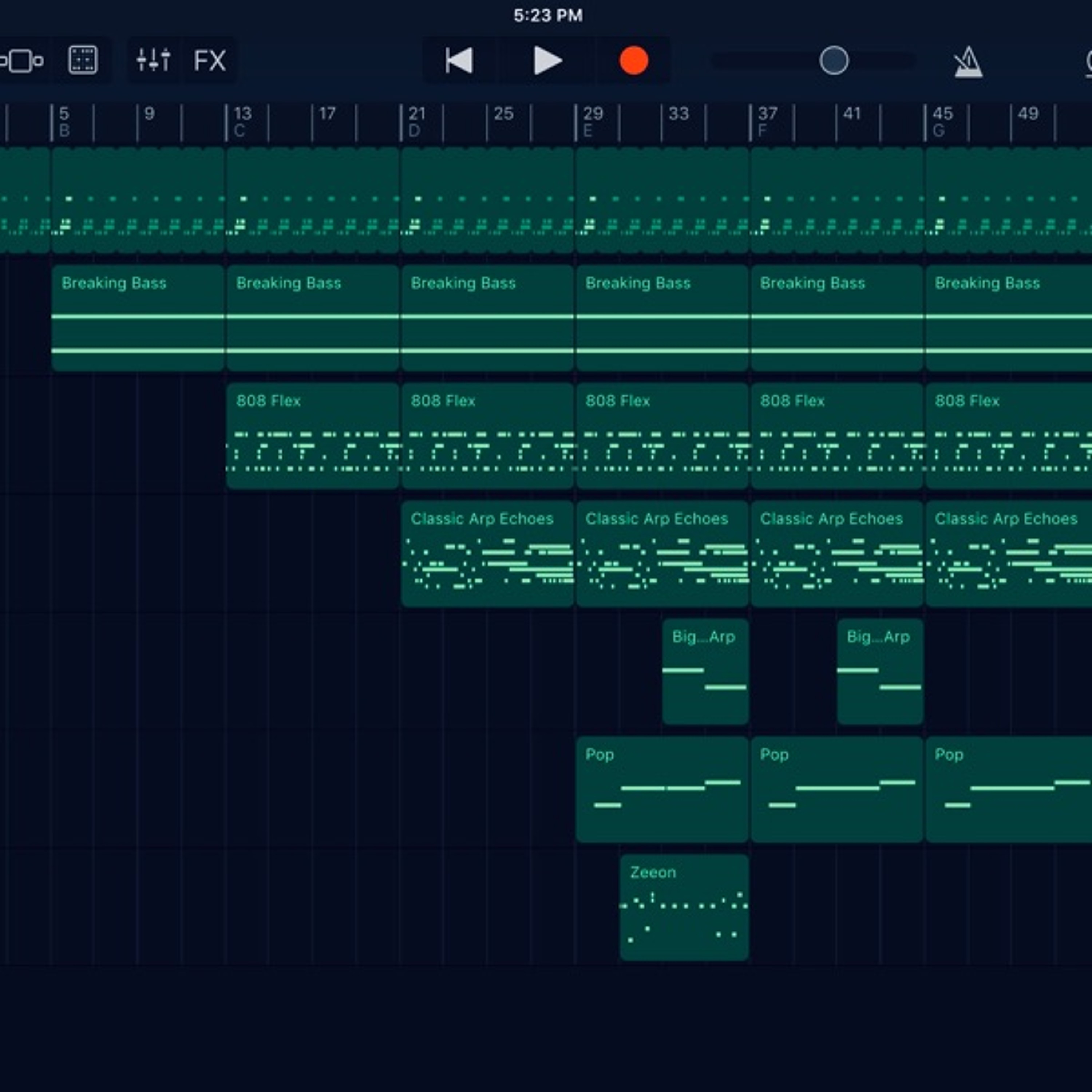
Task: Select Breaking Bass region at bar 13
Action: coord(313,318)
